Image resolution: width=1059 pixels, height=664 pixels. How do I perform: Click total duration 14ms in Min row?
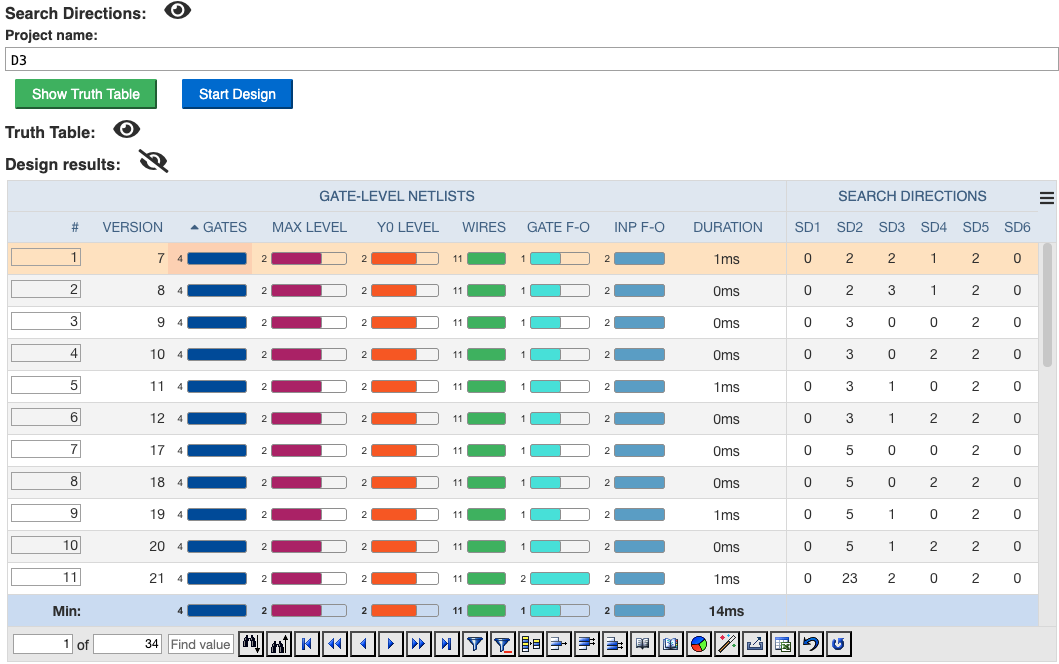[x=726, y=611]
